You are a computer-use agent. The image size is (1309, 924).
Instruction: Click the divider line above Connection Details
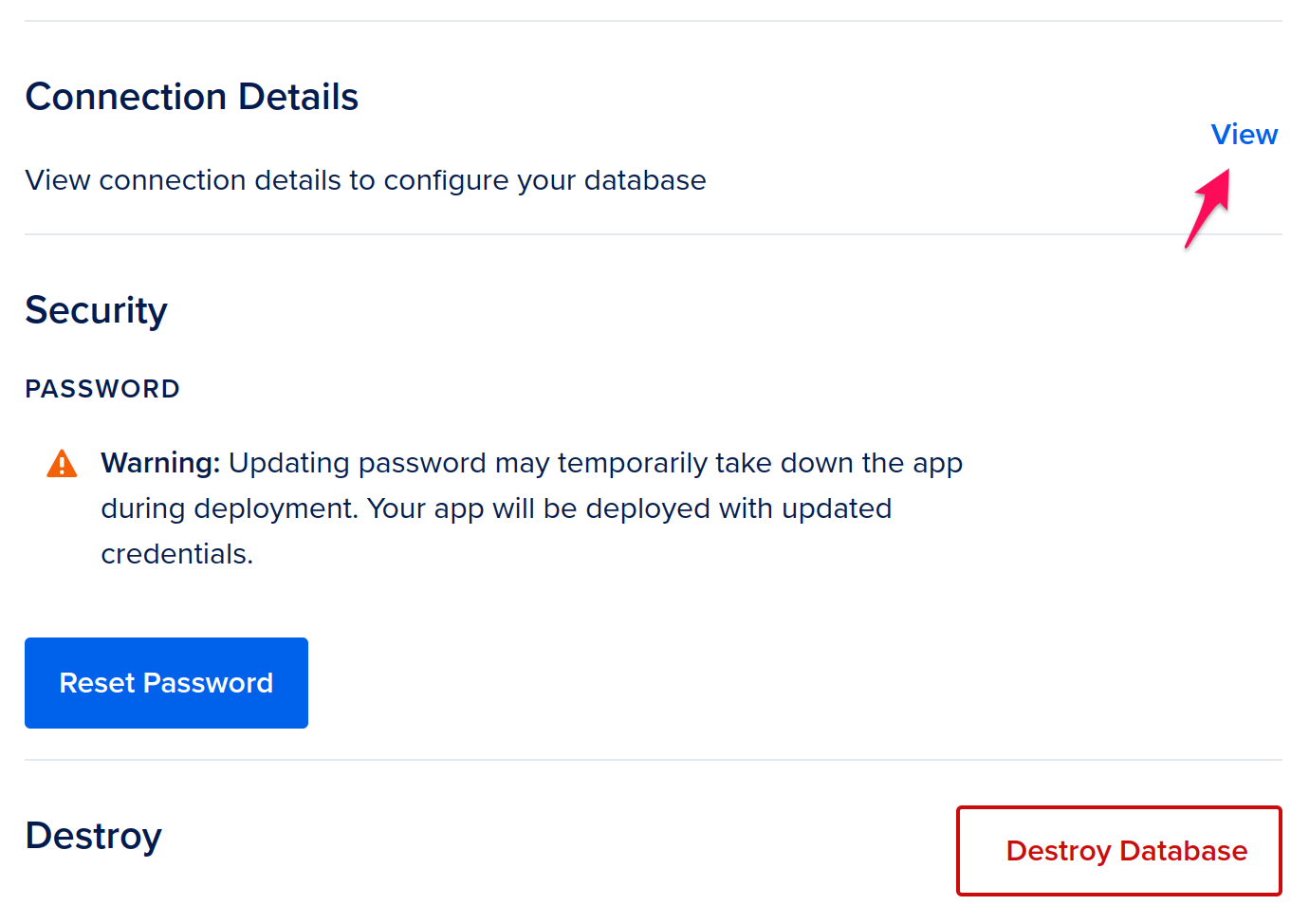click(654, 21)
